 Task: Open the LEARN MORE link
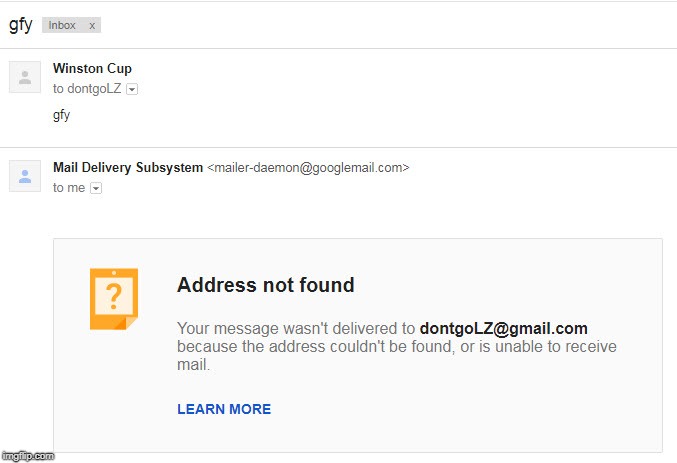(224, 409)
